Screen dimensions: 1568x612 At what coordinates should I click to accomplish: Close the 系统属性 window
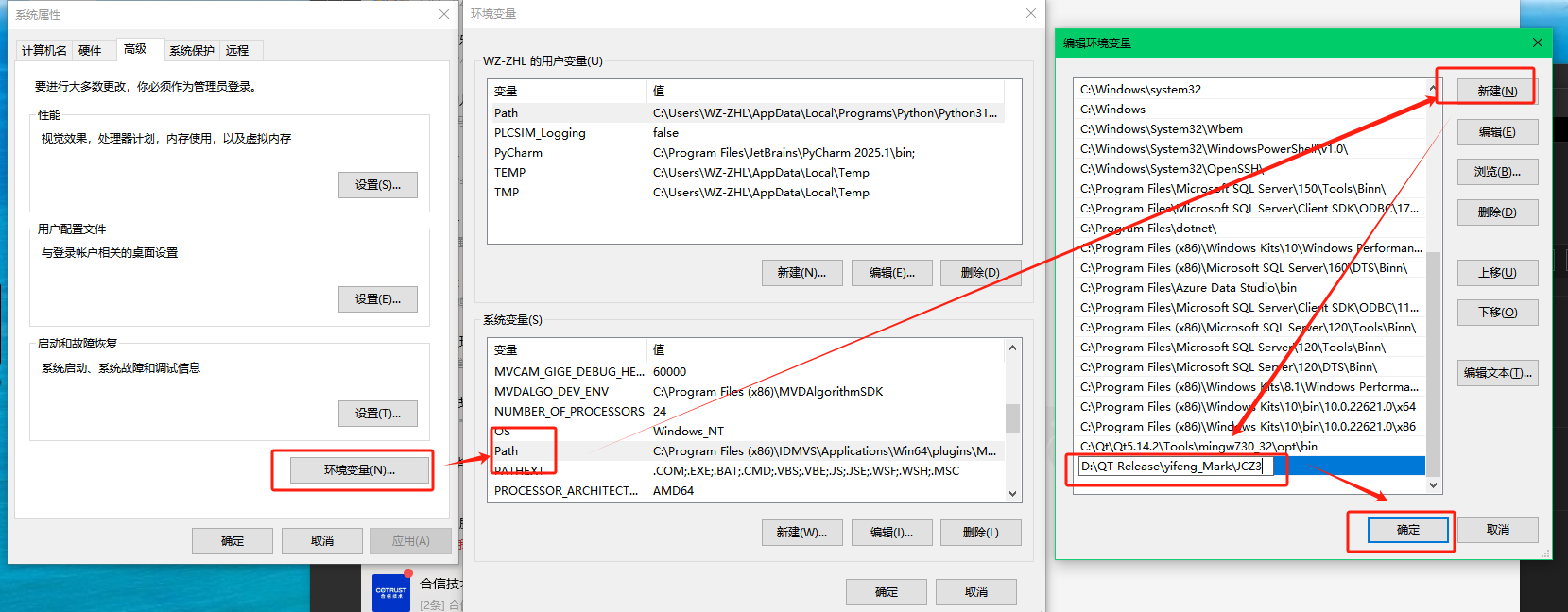click(x=444, y=14)
